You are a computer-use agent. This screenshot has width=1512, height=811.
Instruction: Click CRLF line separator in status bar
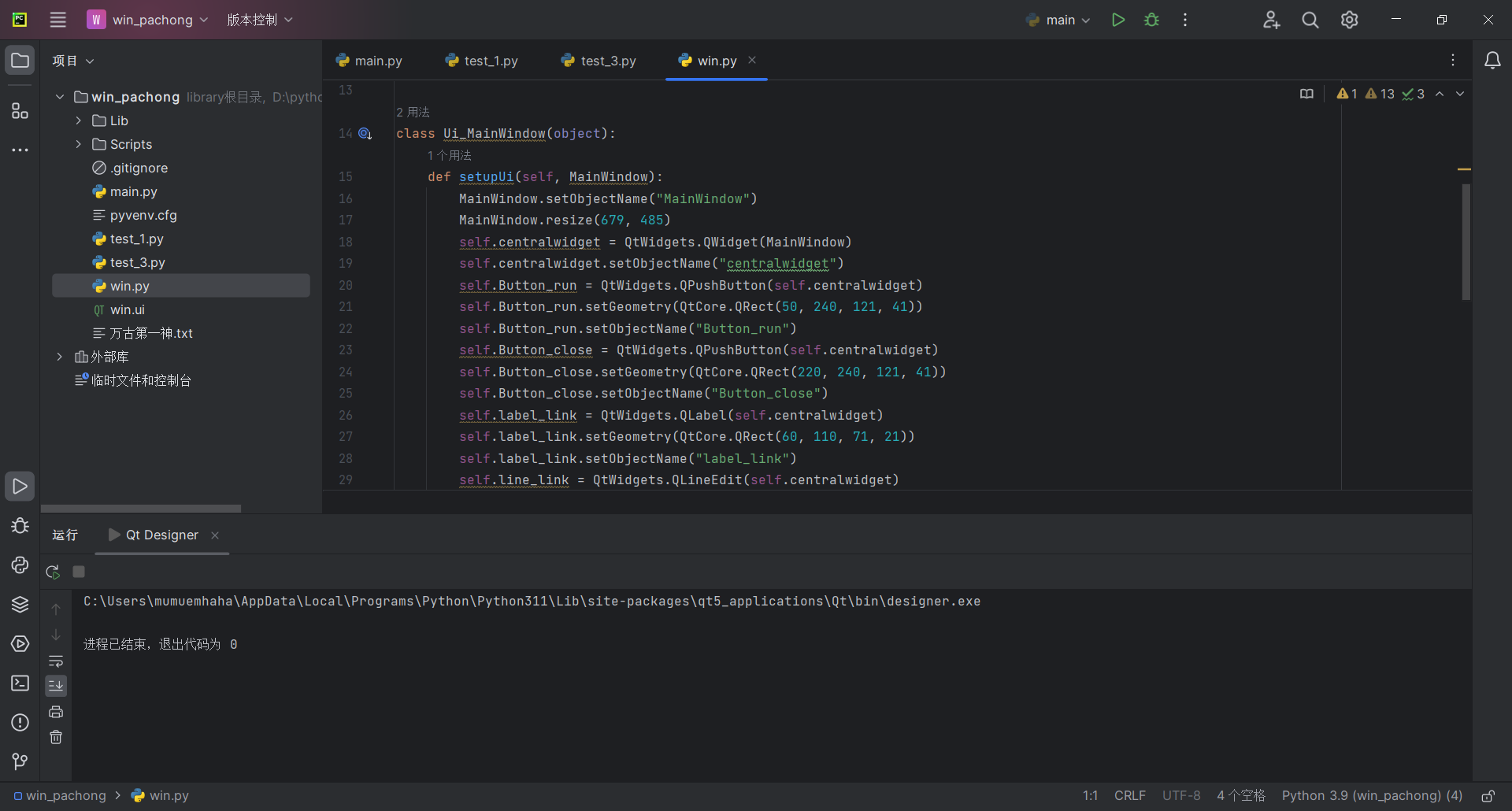click(x=1129, y=795)
